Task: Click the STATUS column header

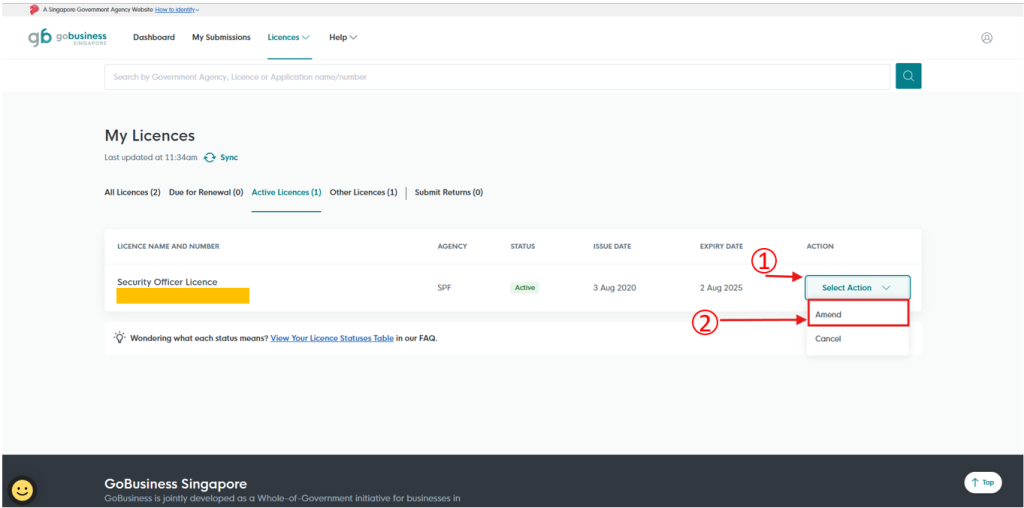Action: pyautogui.click(x=522, y=246)
